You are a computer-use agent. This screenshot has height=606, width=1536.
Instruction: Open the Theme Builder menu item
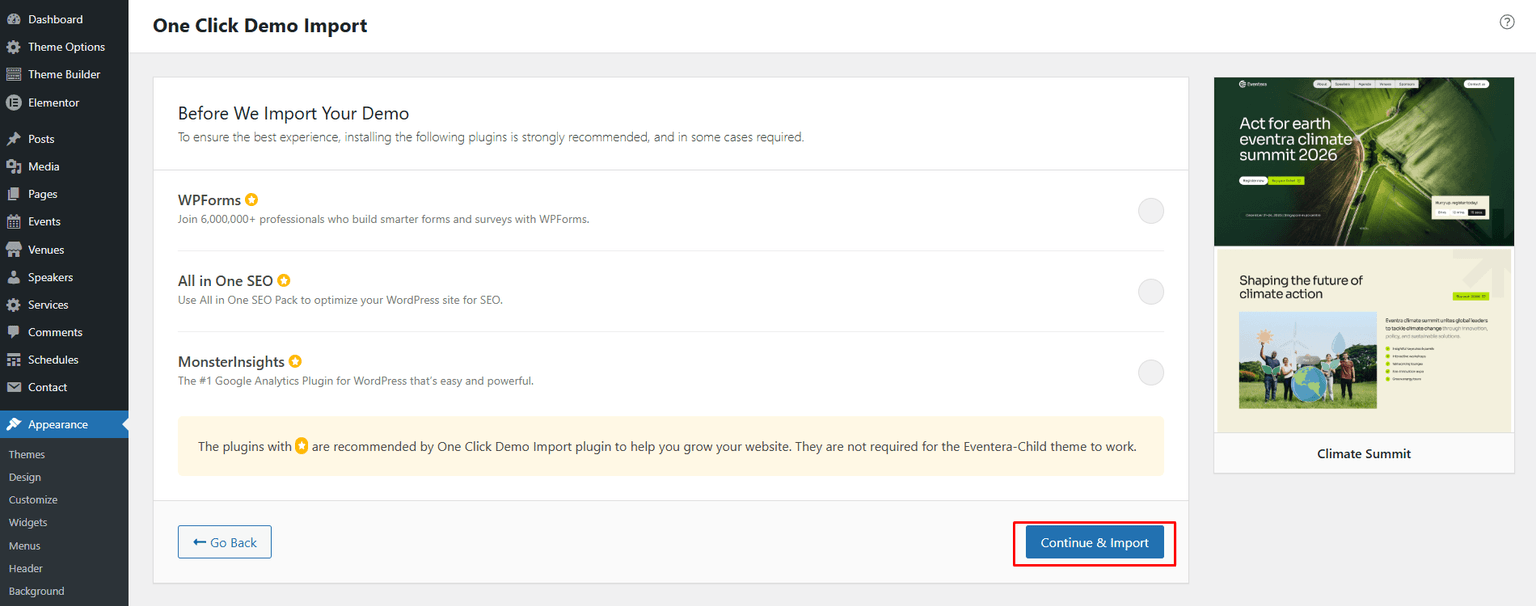(x=64, y=74)
